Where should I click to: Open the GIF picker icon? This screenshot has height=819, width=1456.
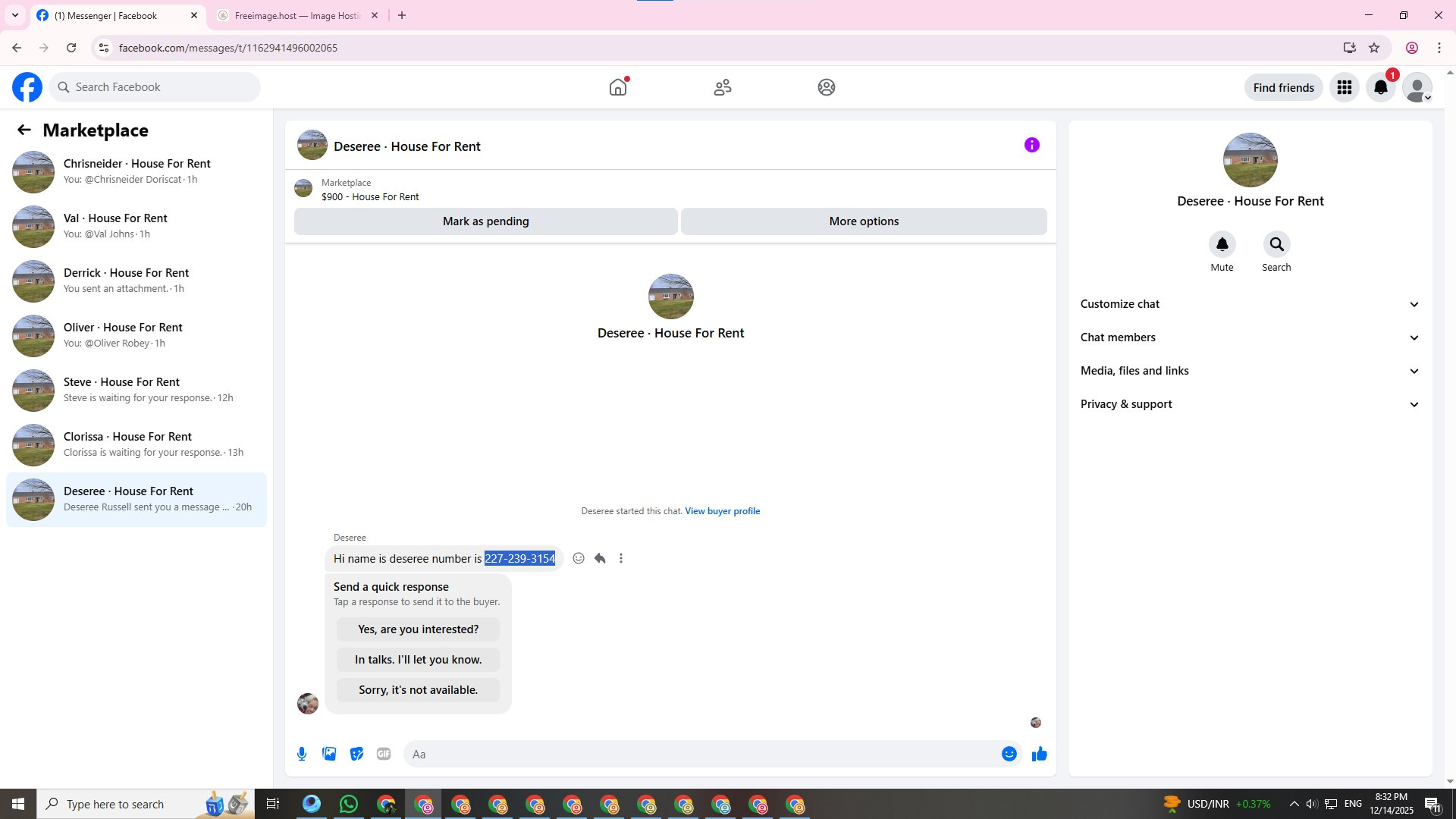(x=384, y=754)
